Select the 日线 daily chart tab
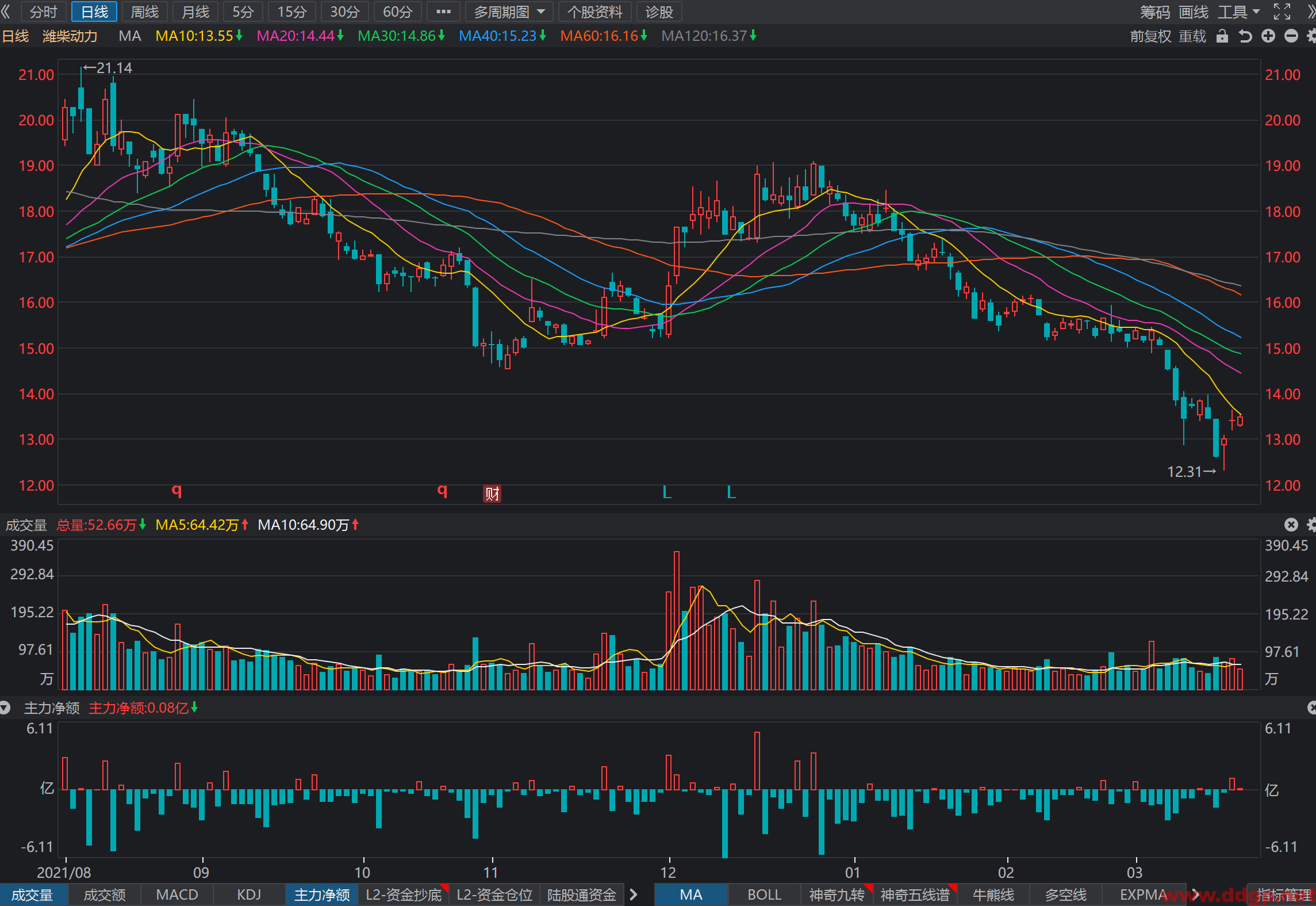The width and height of the screenshot is (1316, 906). point(94,12)
